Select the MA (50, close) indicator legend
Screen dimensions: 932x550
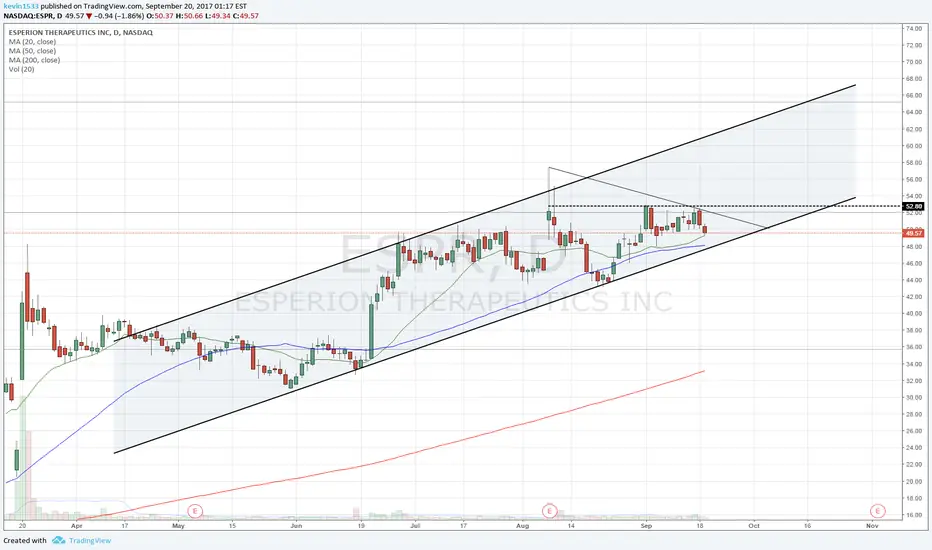(x=32, y=51)
